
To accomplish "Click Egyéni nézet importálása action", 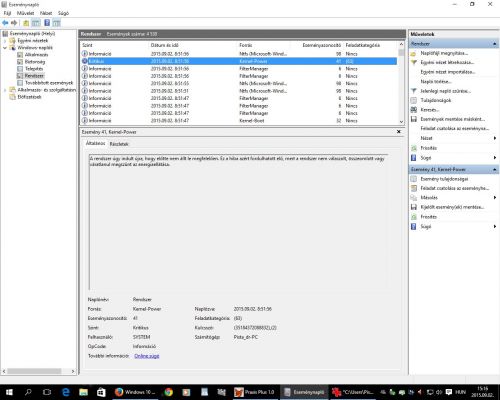I will pos(448,72).
